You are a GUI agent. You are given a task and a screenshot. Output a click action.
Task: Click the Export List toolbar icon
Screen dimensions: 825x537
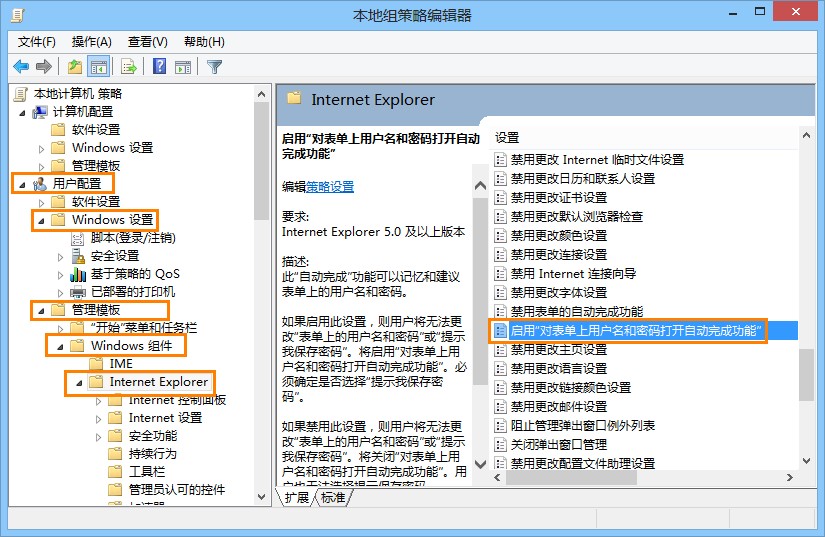click(x=128, y=67)
